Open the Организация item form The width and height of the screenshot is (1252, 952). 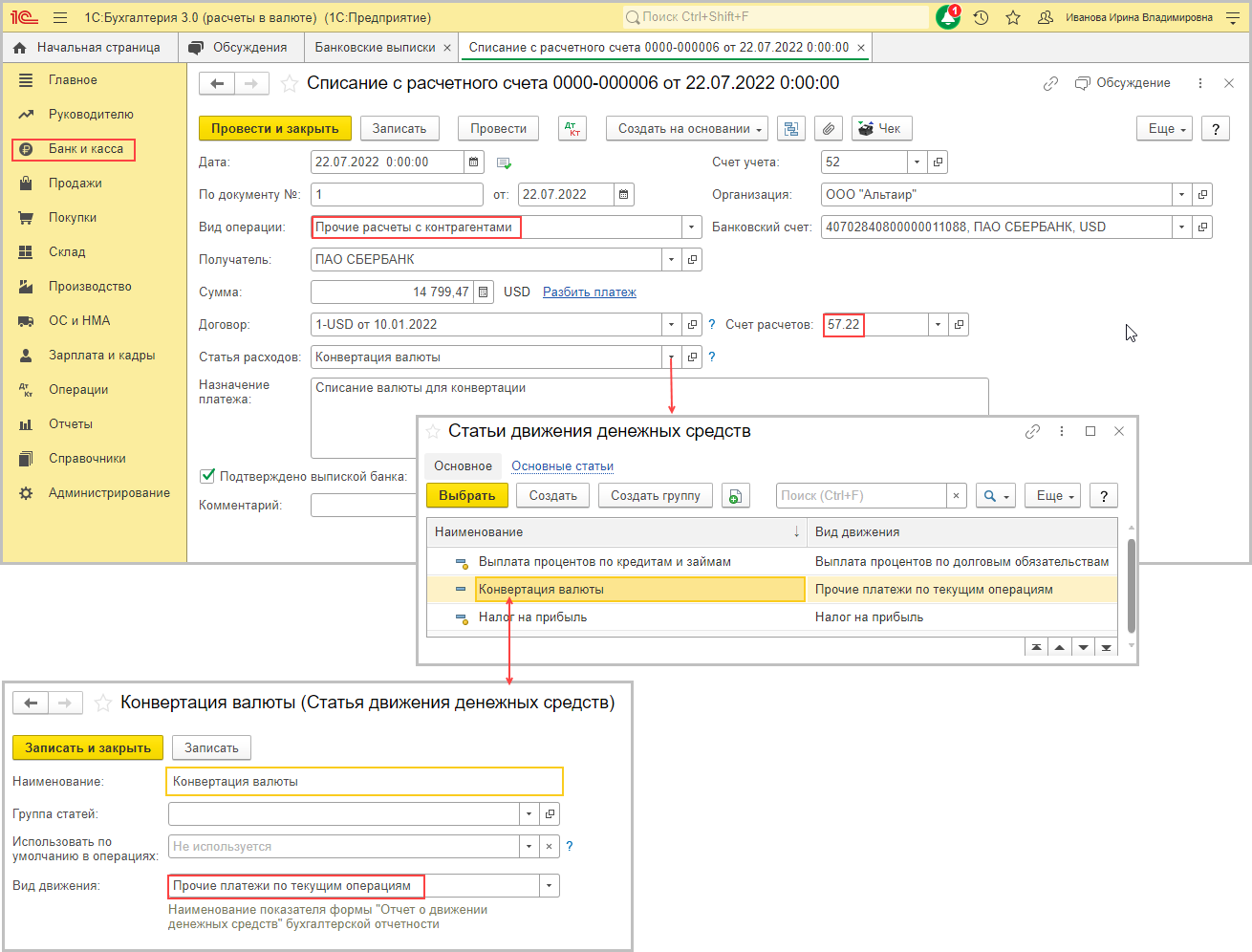point(1202,195)
